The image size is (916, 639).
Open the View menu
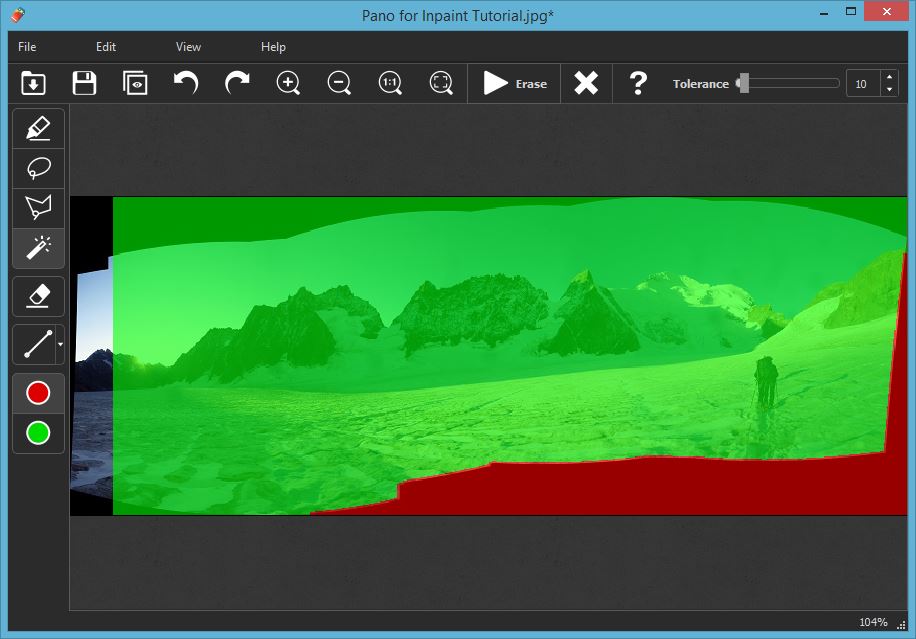[x=187, y=46]
